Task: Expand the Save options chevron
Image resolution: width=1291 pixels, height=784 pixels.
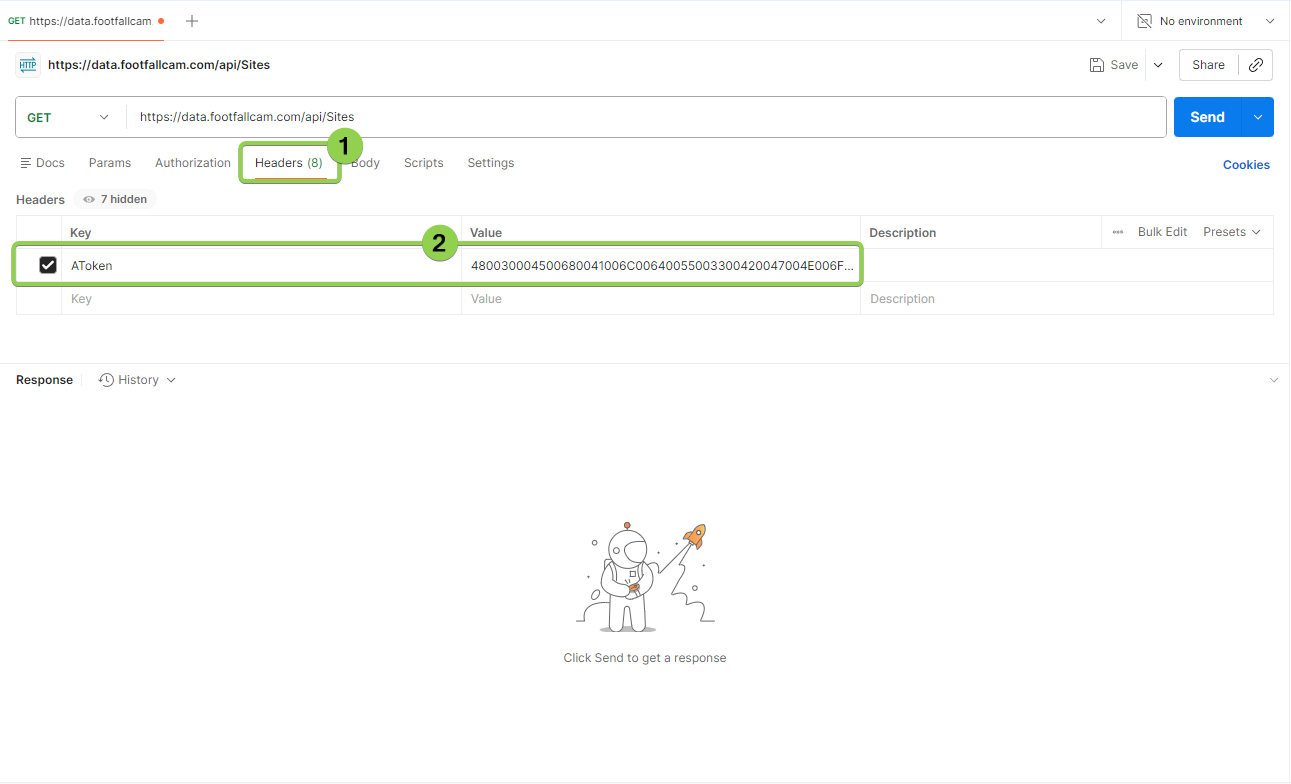Action: point(1158,65)
